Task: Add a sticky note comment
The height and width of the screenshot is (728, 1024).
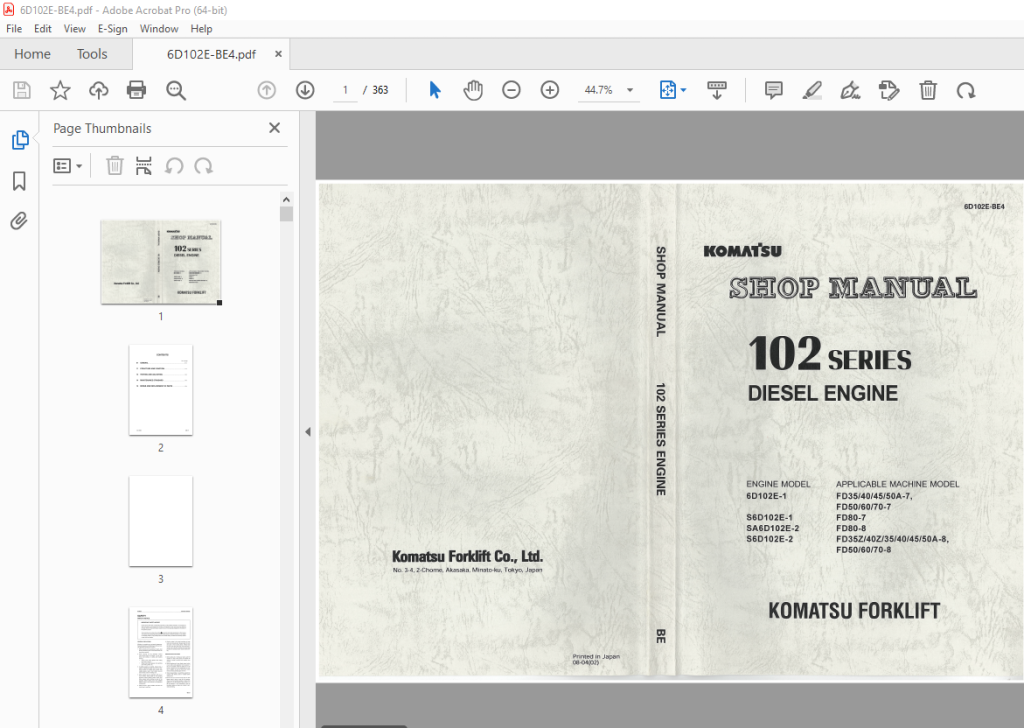Action: [773, 90]
